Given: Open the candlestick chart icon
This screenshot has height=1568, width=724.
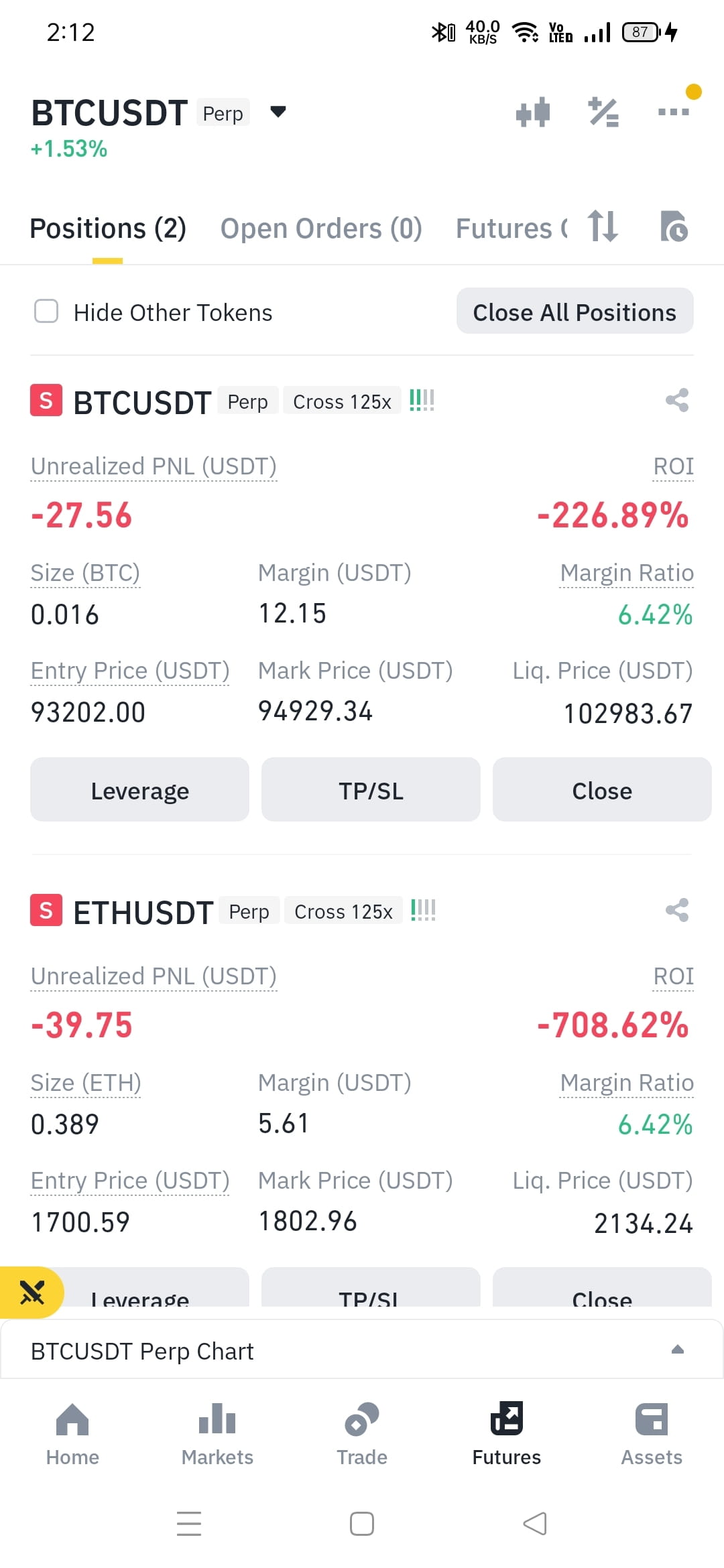Looking at the screenshot, I should coord(533,112).
